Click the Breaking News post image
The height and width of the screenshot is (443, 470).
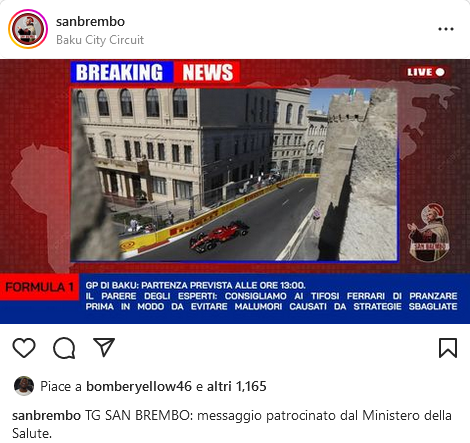point(235,191)
